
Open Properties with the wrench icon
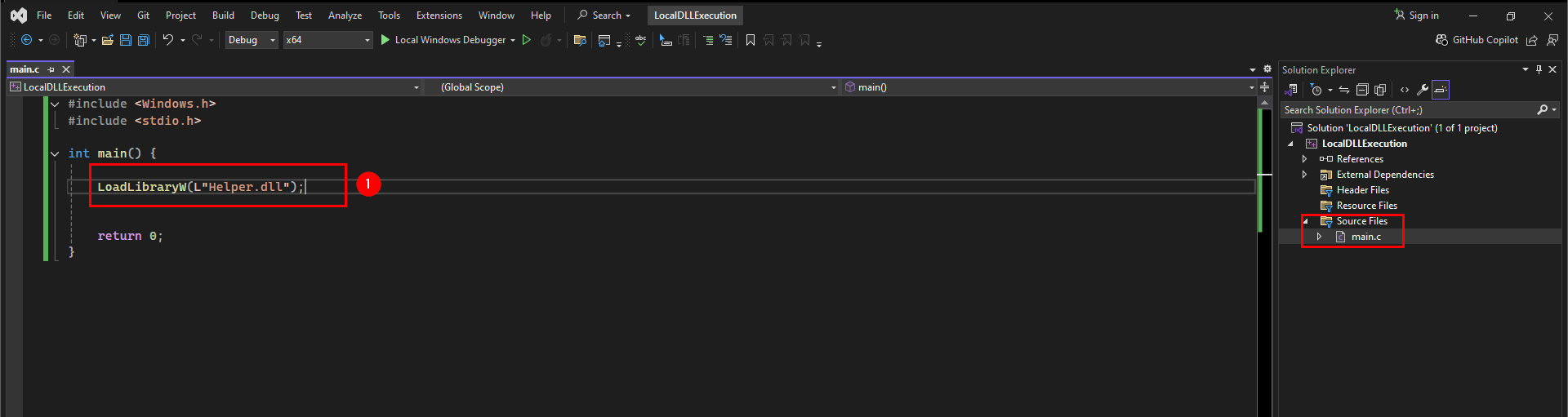(x=1423, y=90)
